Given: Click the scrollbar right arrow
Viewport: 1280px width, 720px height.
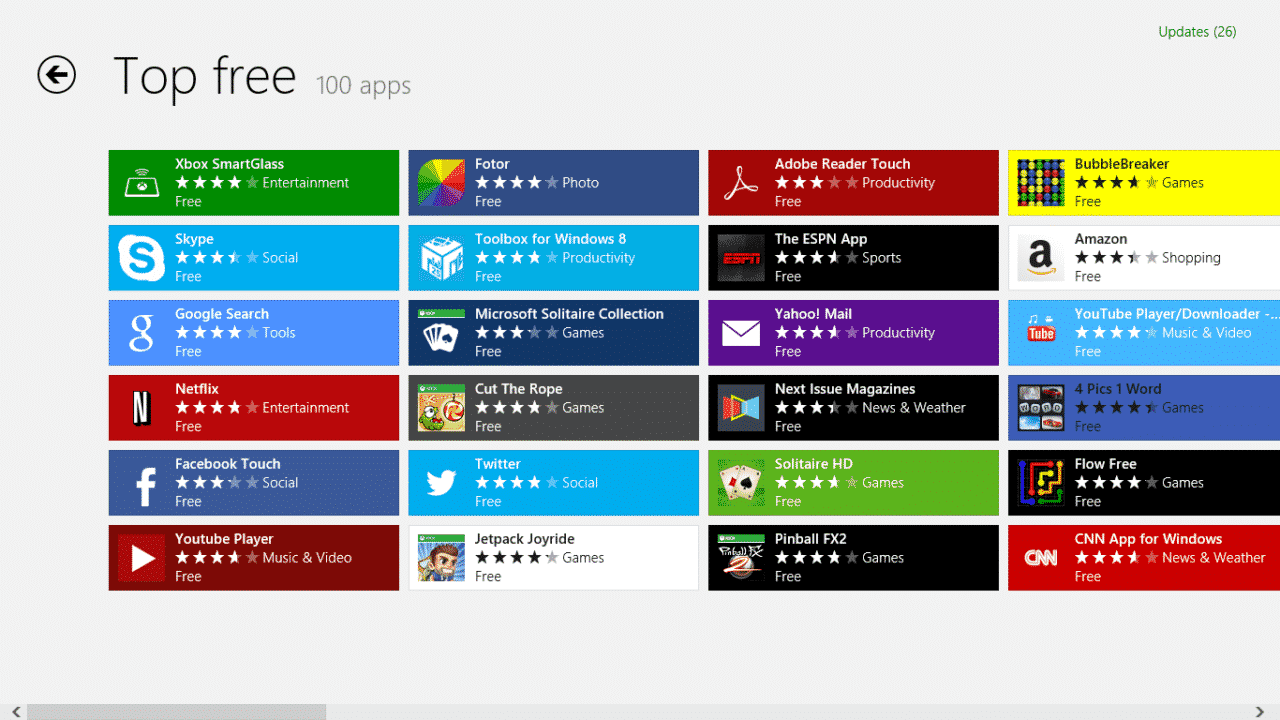Looking at the screenshot, I should pos(1260,712).
